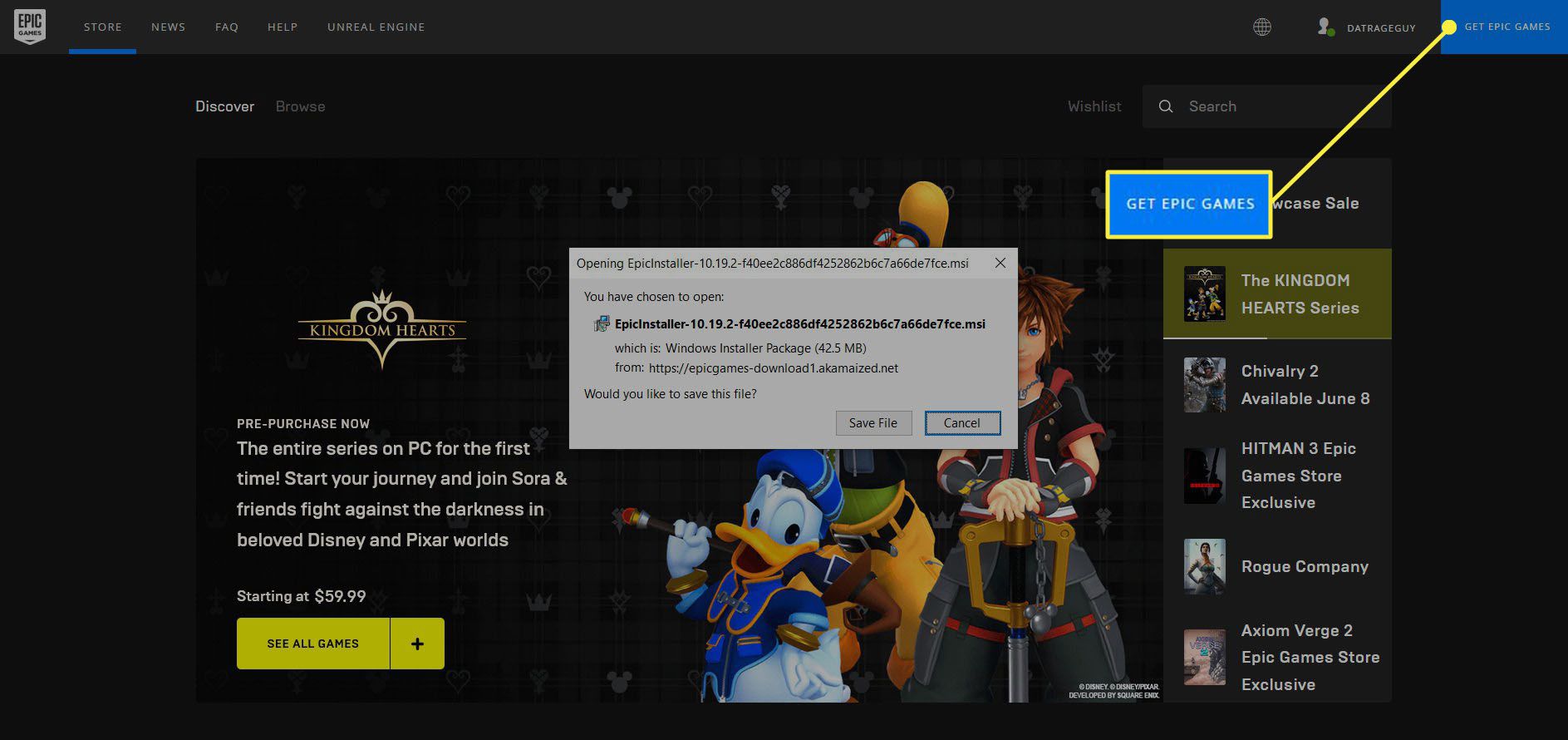Select the Axiom Verge 2 thumbnail
The image size is (1568, 740).
pyautogui.click(x=1205, y=657)
